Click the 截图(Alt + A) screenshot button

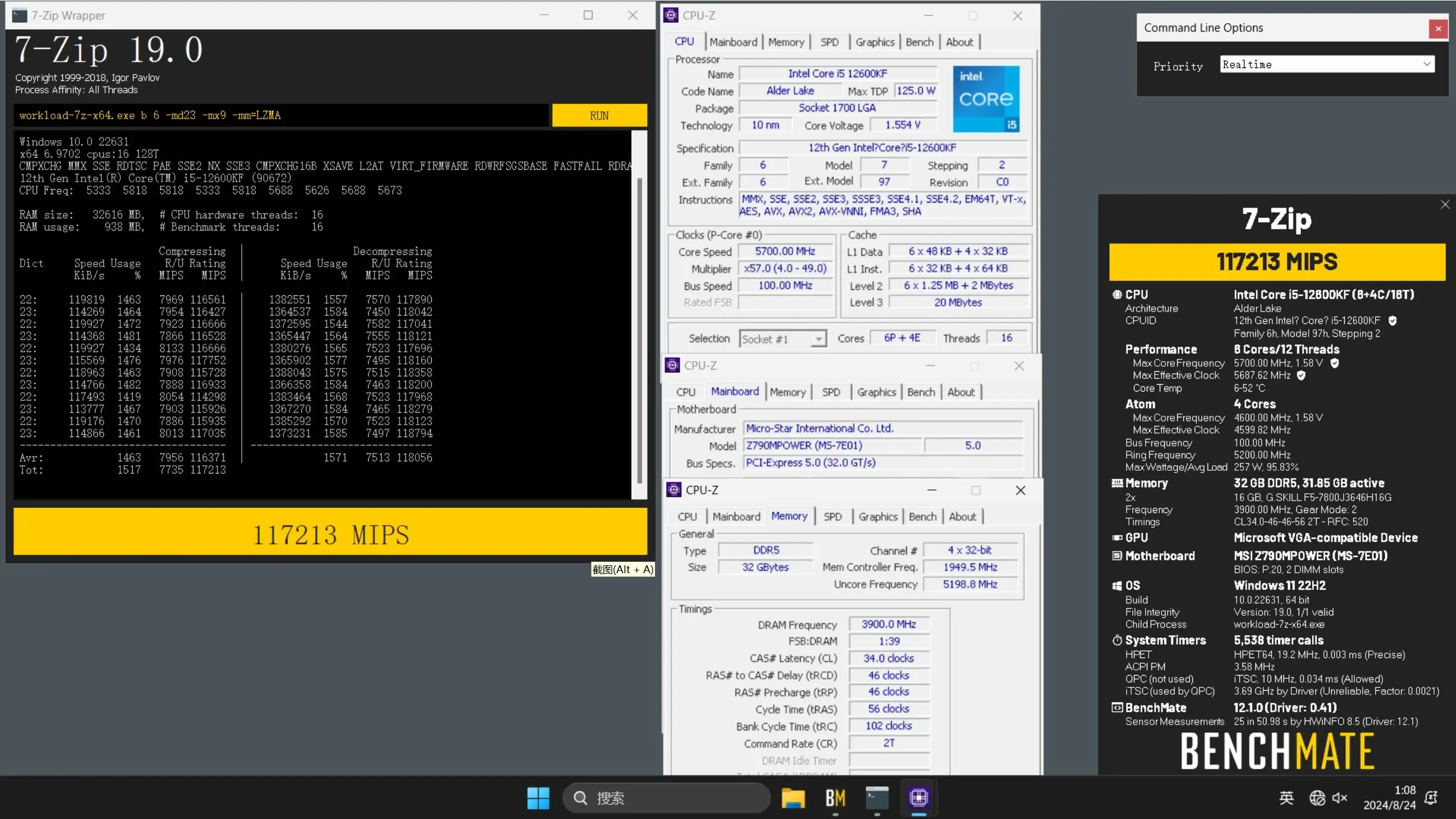pos(622,570)
